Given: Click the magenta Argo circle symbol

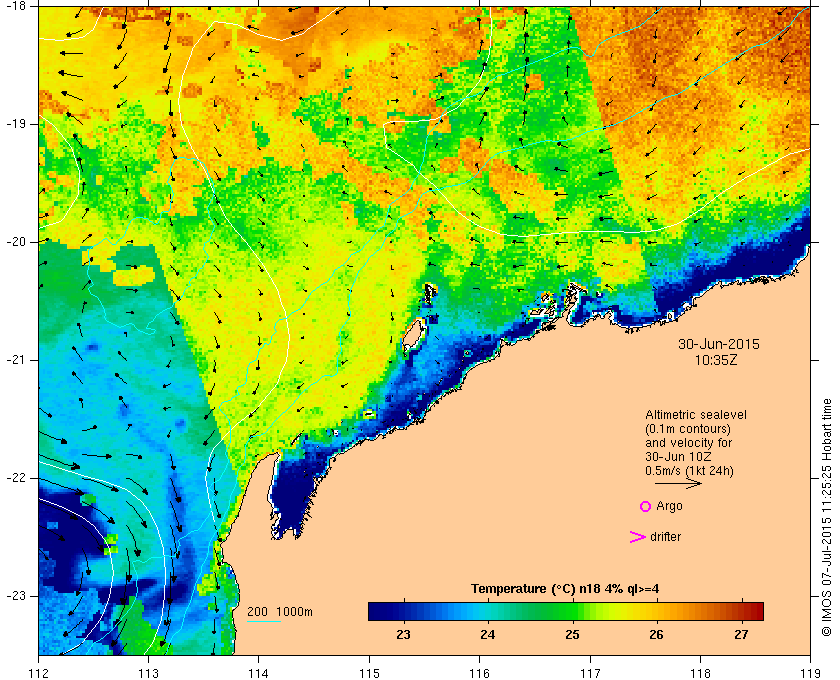Looking at the screenshot, I should pyautogui.click(x=645, y=506).
